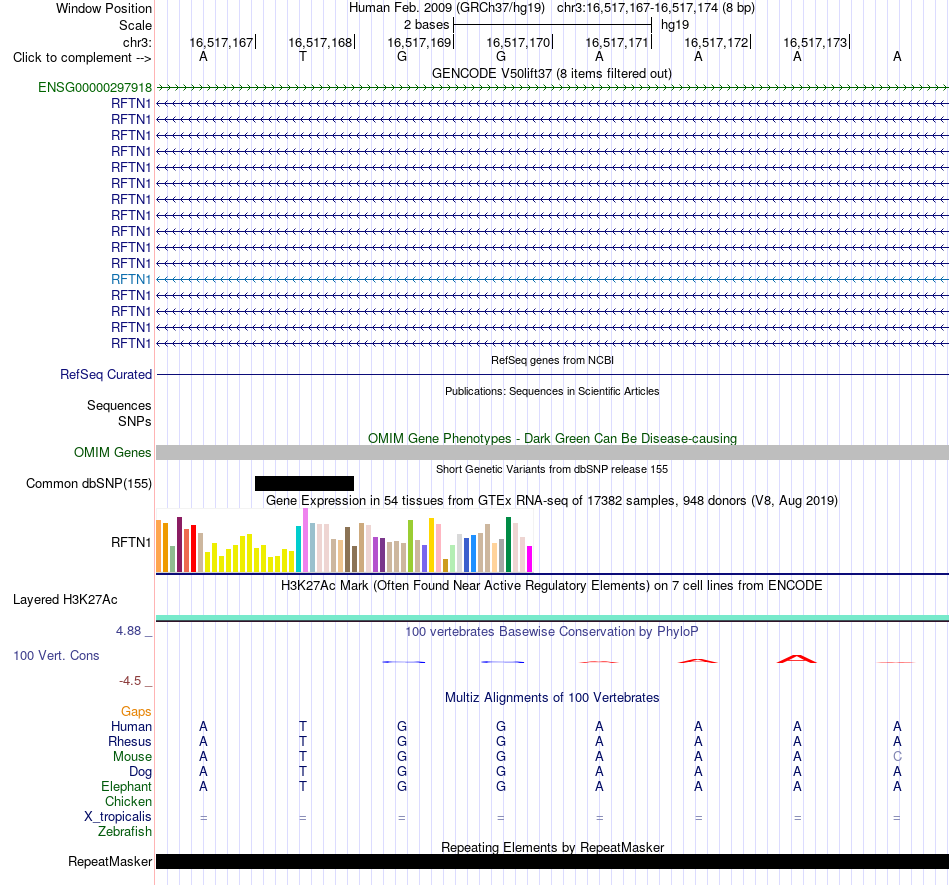
Task: Click 'Multiz Alignments of 100 Vertebrates' title
Action: 552,698
